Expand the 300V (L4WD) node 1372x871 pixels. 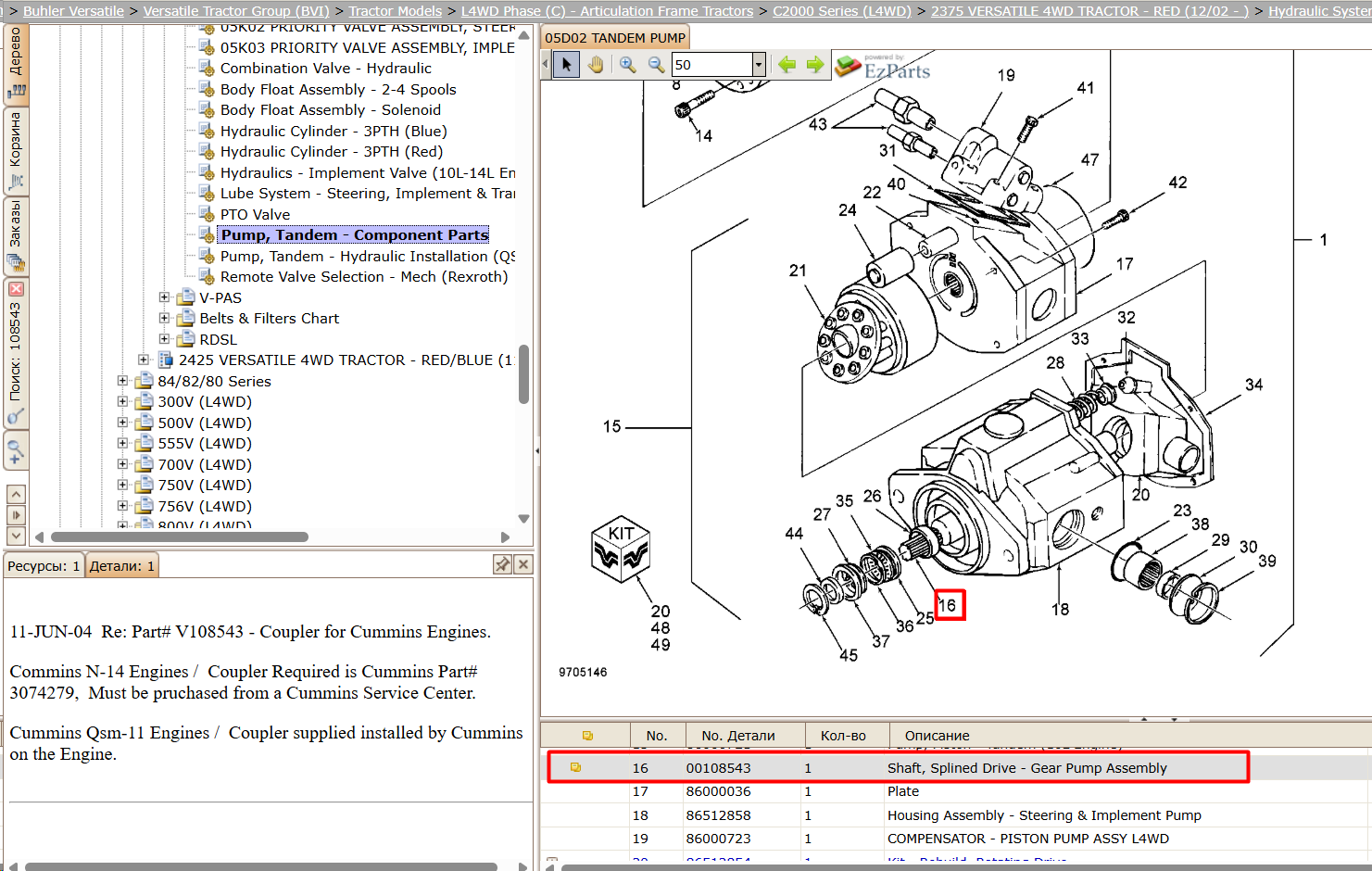tap(122, 402)
